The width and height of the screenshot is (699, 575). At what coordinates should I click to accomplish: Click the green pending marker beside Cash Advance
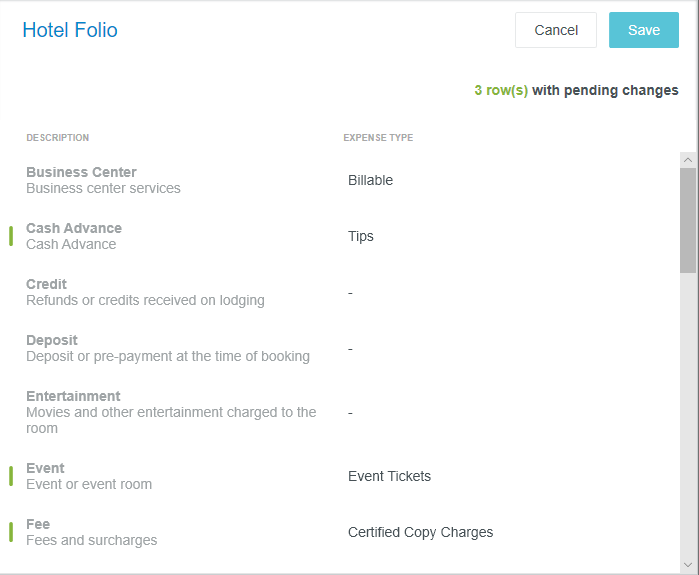point(11,236)
